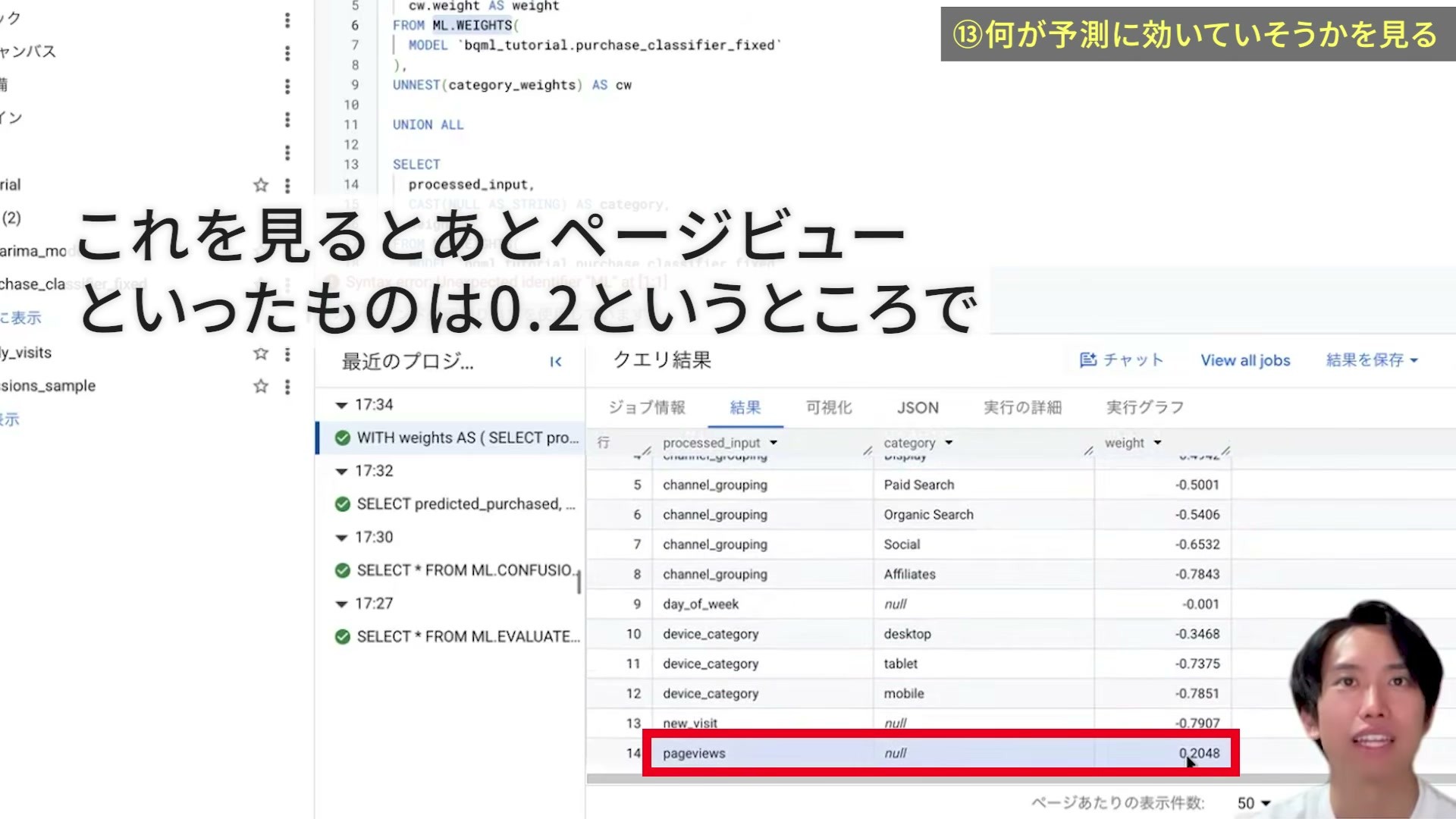The height and width of the screenshot is (819, 1456).
Task: Open weight column menu arrow
Action: (x=1157, y=443)
